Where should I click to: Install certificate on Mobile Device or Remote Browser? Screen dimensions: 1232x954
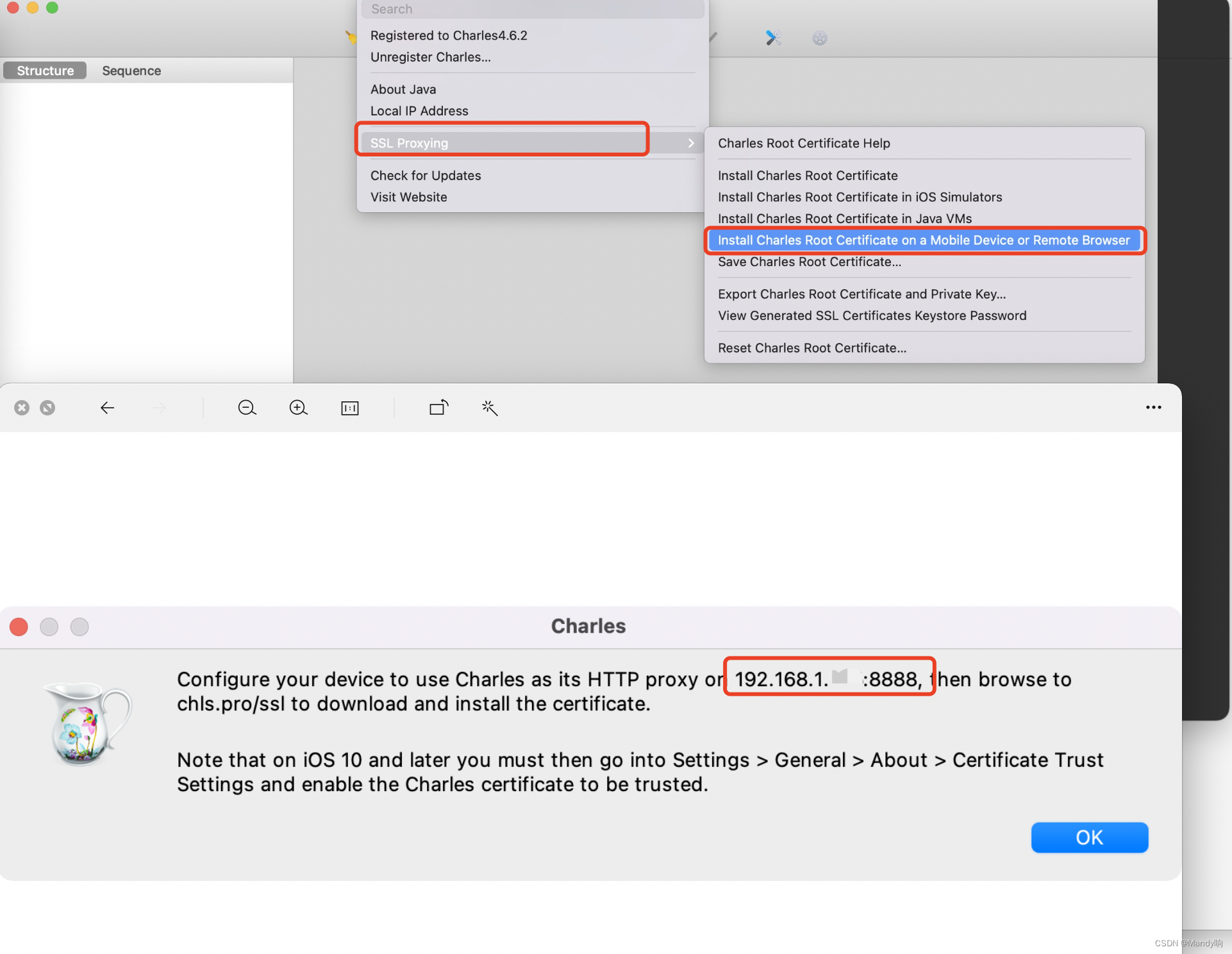[x=924, y=240]
